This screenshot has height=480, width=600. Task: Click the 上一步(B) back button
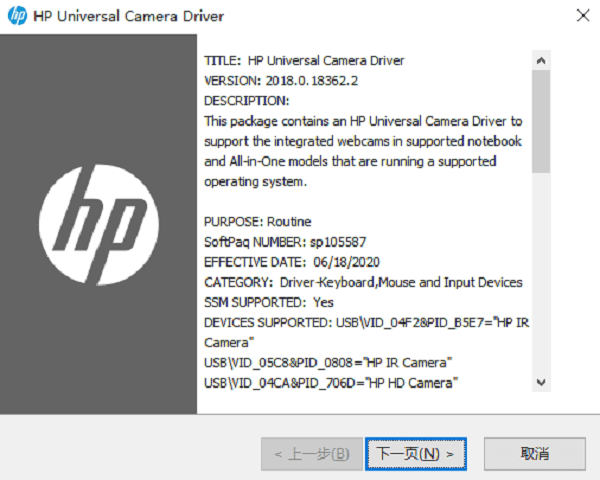312,454
